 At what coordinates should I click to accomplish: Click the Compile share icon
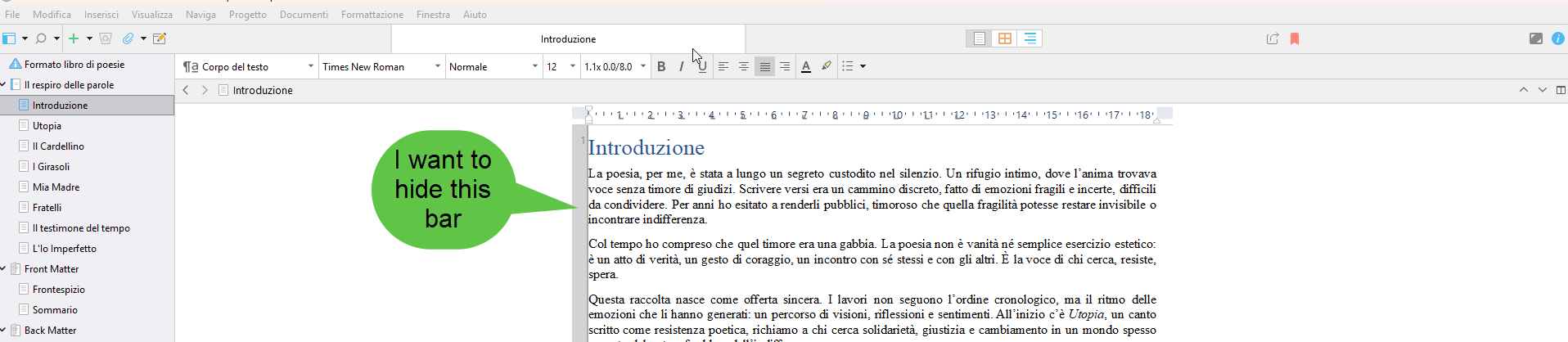click(x=1272, y=38)
